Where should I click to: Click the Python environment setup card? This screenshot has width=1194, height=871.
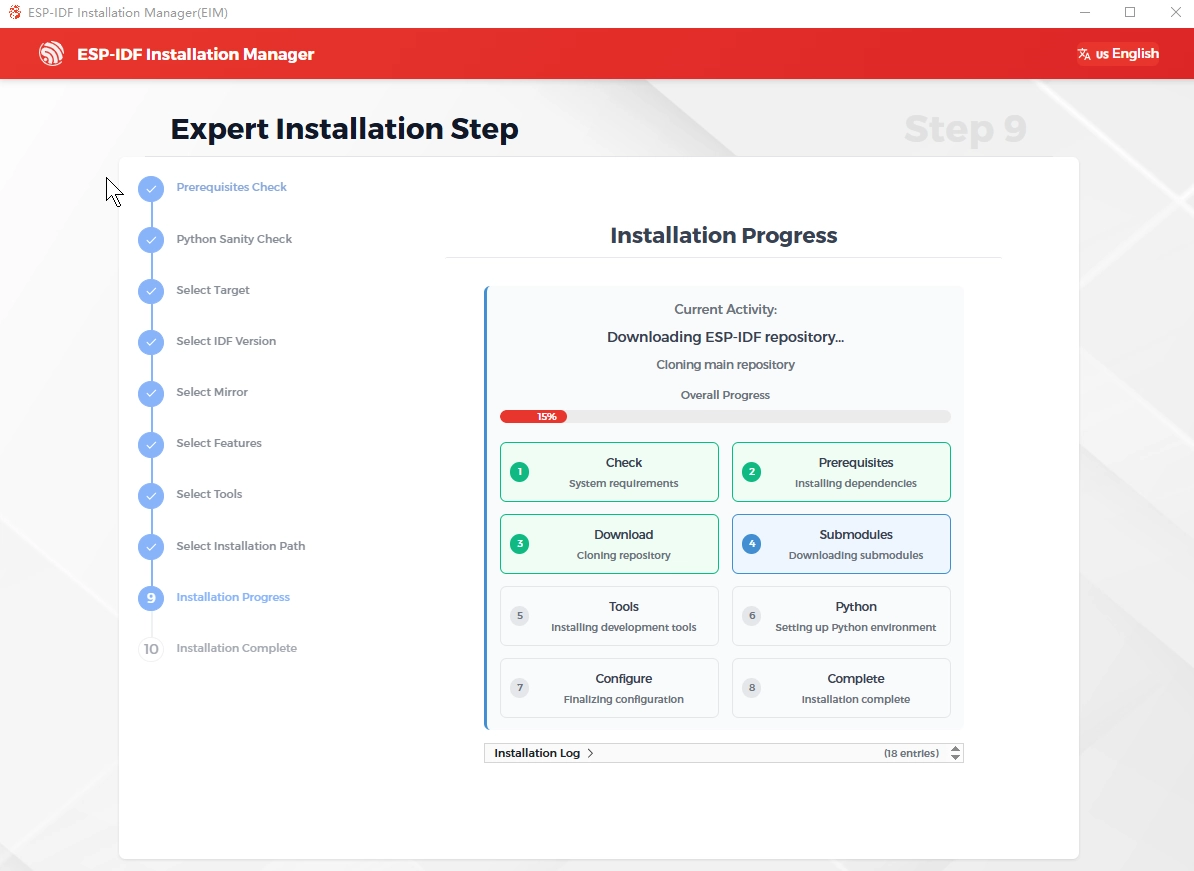pyautogui.click(x=841, y=616)
